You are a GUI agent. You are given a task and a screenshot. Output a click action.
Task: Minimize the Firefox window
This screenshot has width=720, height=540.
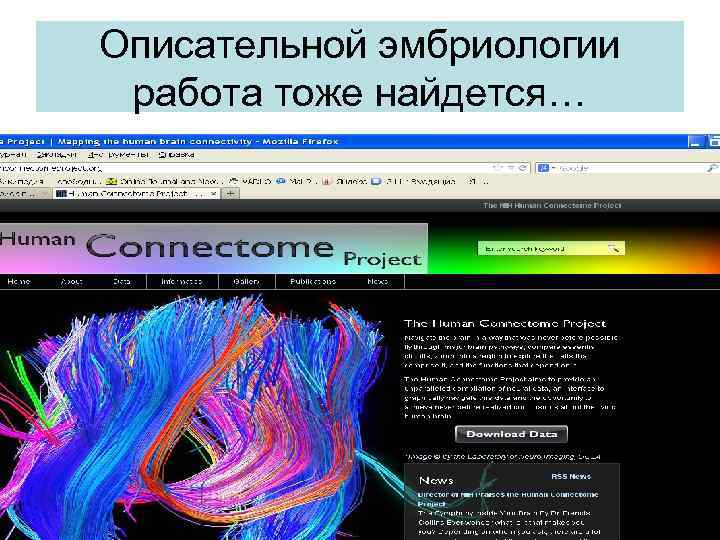pyautogui.click(x=695, y=141)
